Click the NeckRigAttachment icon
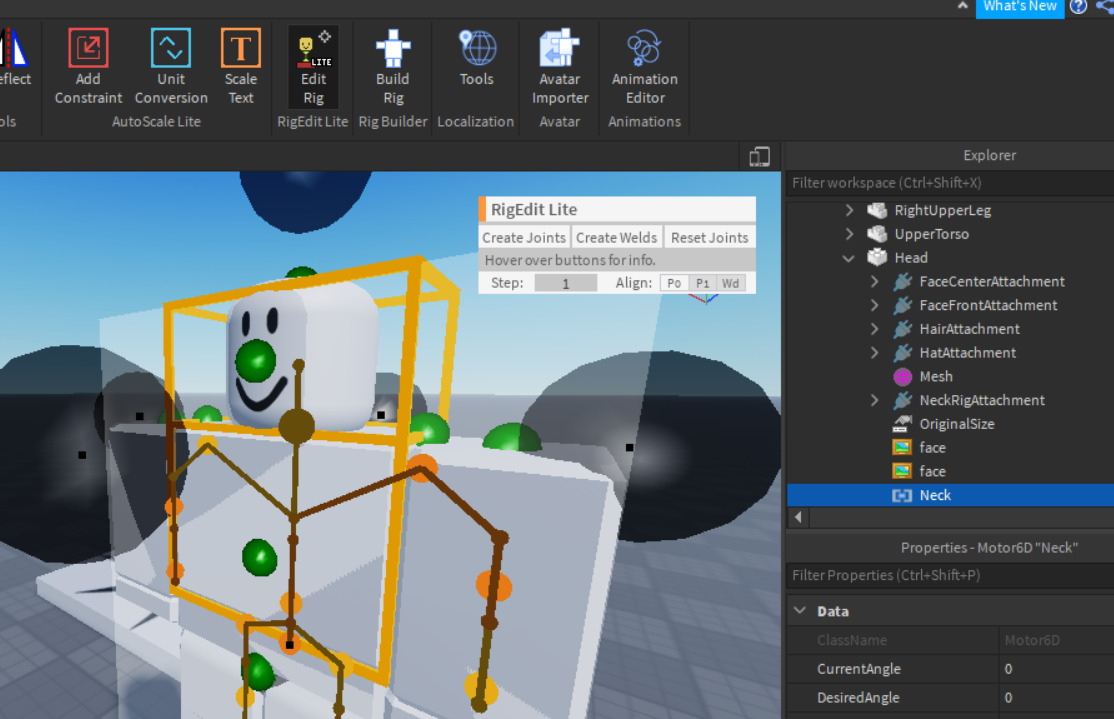The height and width of the screenshot is (719, 1114). 902,400
